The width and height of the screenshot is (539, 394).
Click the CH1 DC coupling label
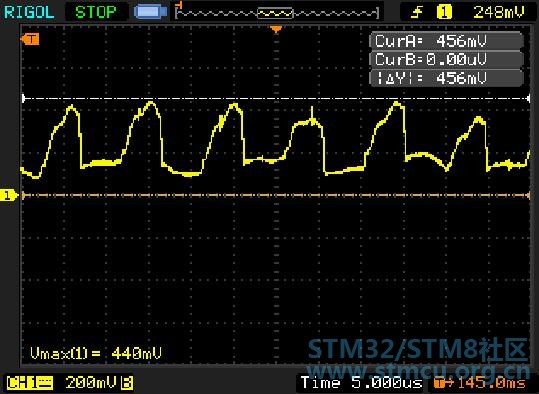point(30,383)
